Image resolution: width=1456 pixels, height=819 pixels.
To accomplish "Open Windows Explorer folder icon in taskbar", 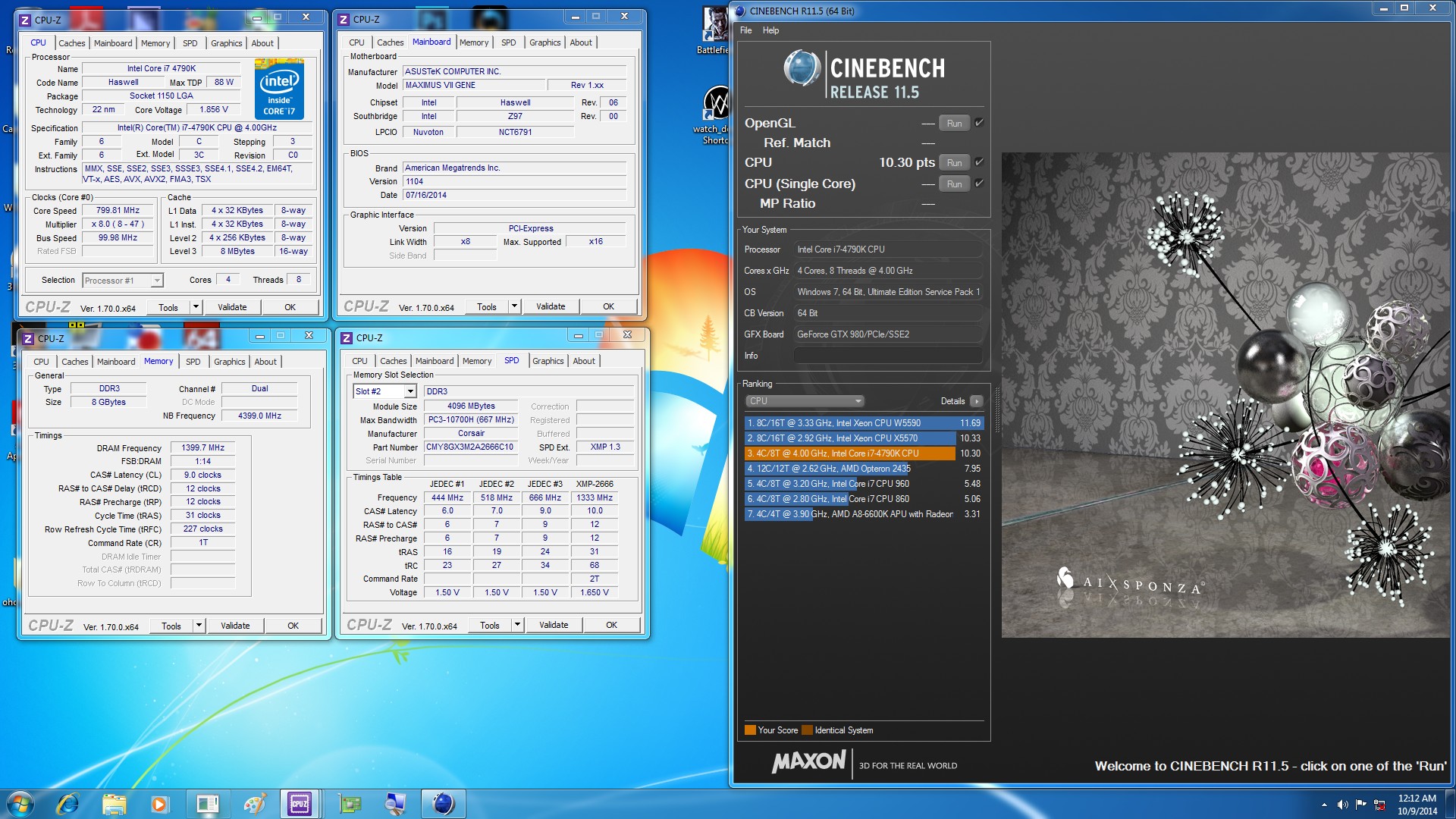I will point(114,804).
